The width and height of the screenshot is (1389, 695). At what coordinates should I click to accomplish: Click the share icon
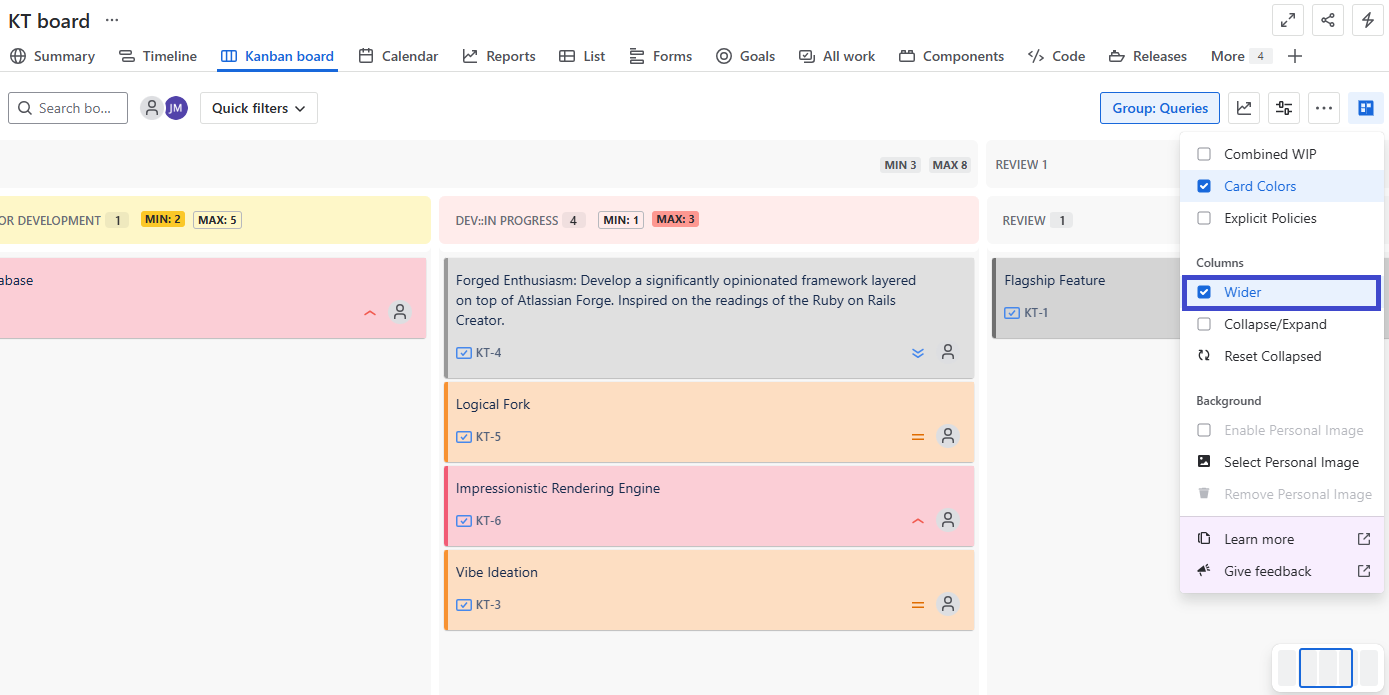click(x=1327, y=20)
